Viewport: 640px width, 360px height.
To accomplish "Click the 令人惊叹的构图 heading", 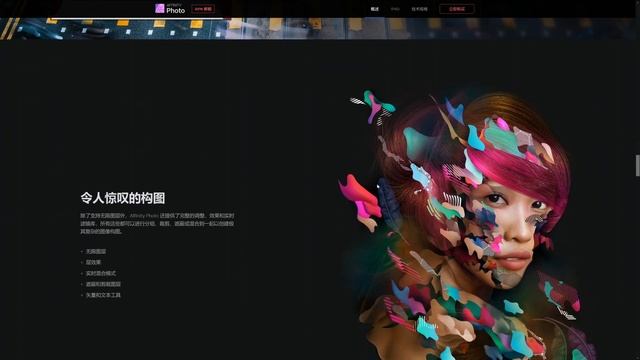I will click(x=123, y=198).
